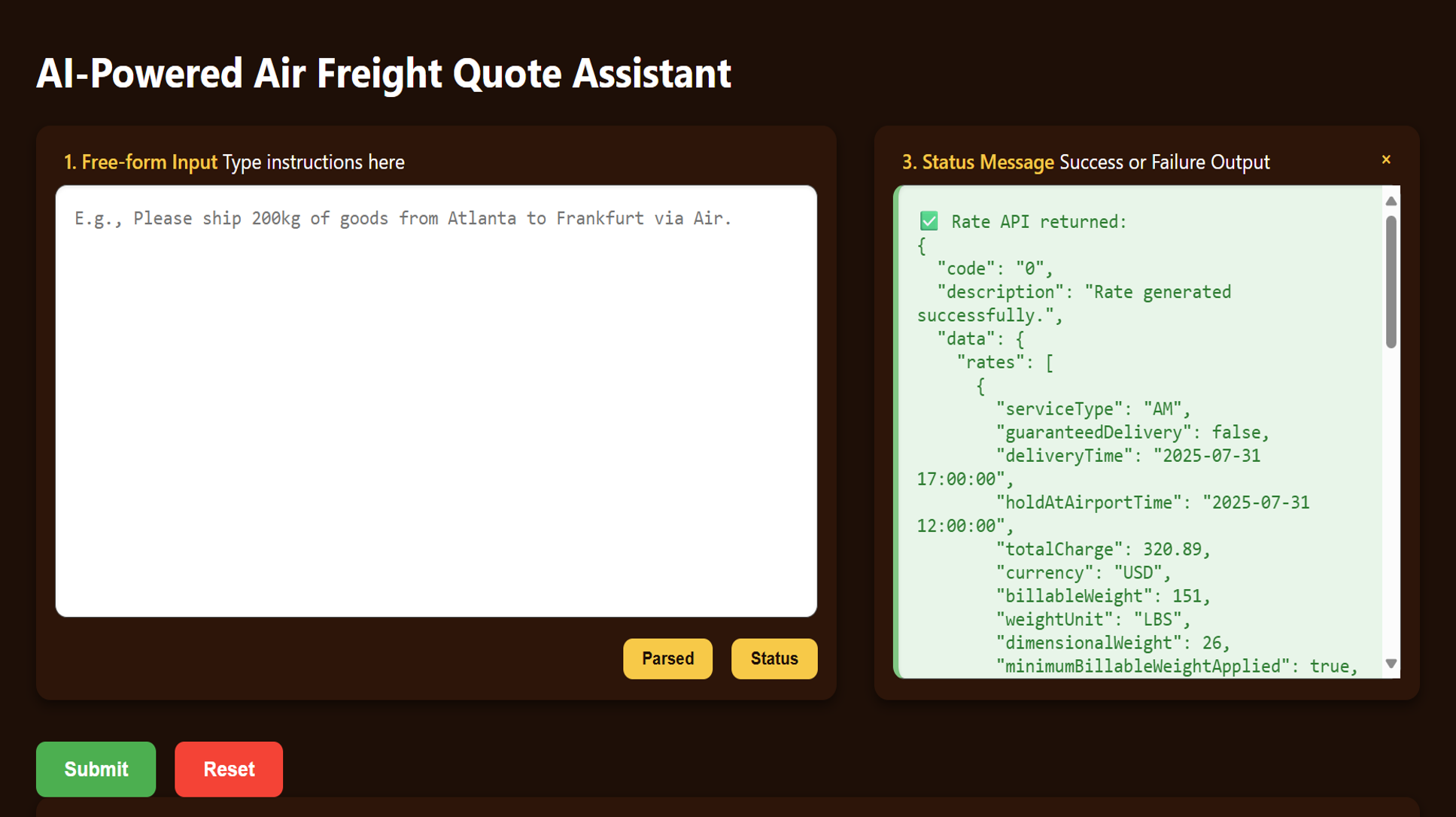The width and height of the screenshot is (1456, 817).
Task: Click the minimumBillableWeightApplied true line
Action: coord(1172,666)
